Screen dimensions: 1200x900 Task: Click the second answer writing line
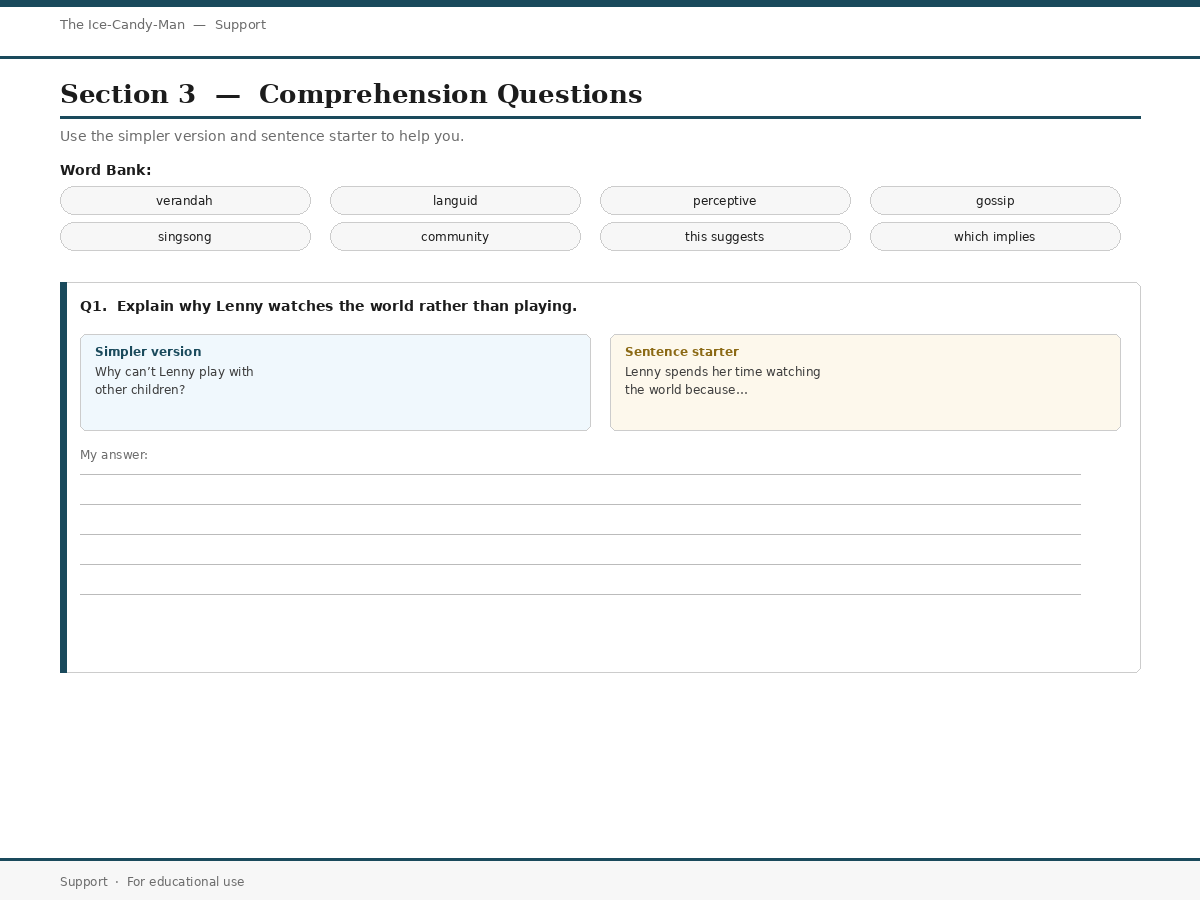coord(580,504)
